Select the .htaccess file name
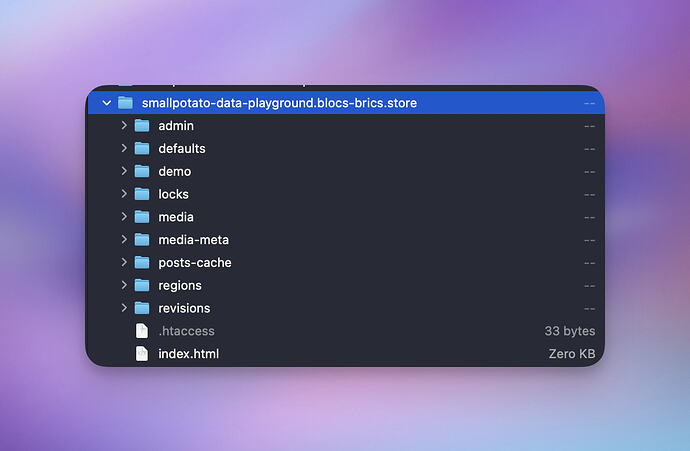The height and width of the screenshot is (451, 690). [187, 331]
